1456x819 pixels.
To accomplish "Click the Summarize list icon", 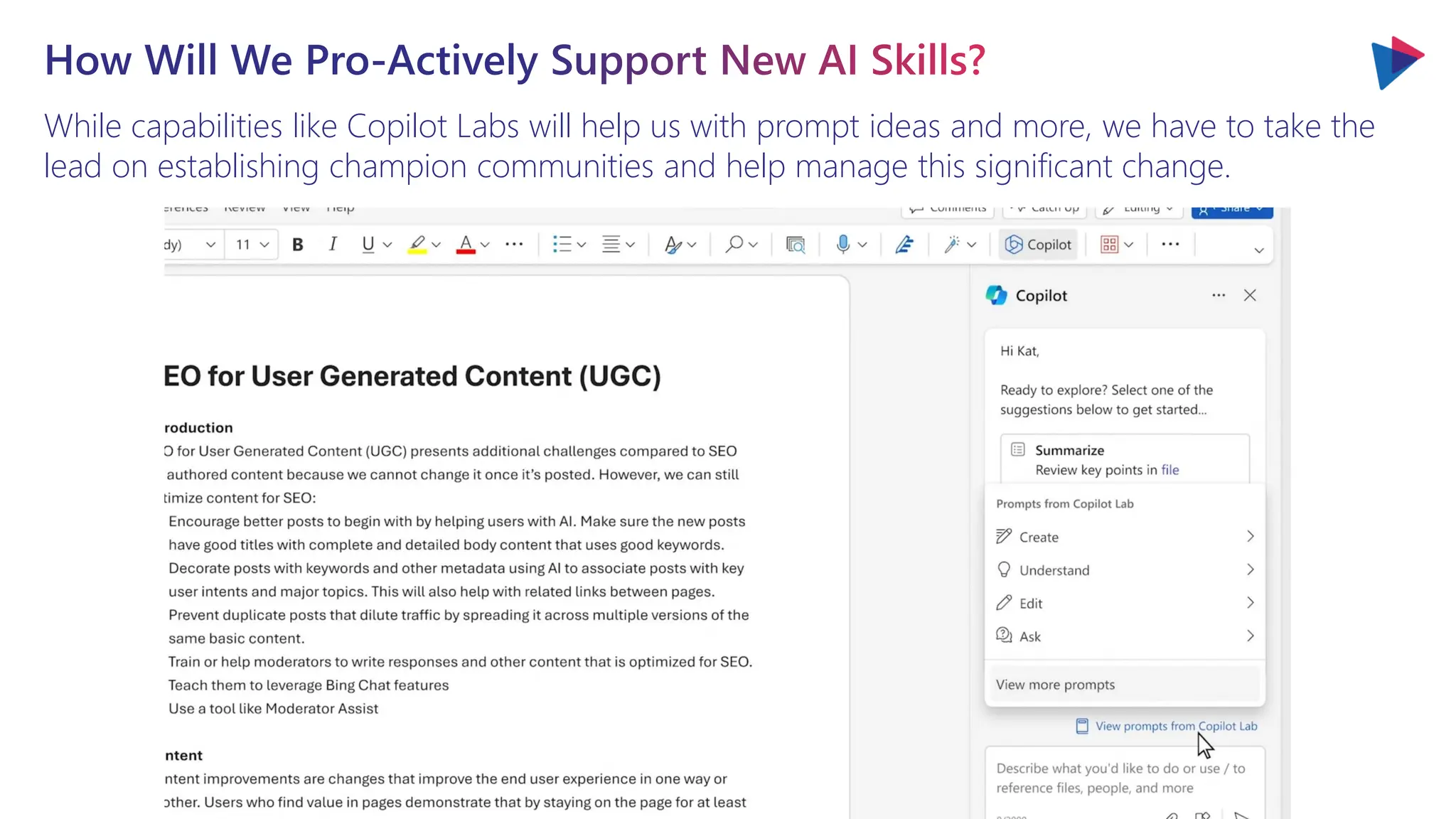I will pyautogui.click(x=1018, y=449).
